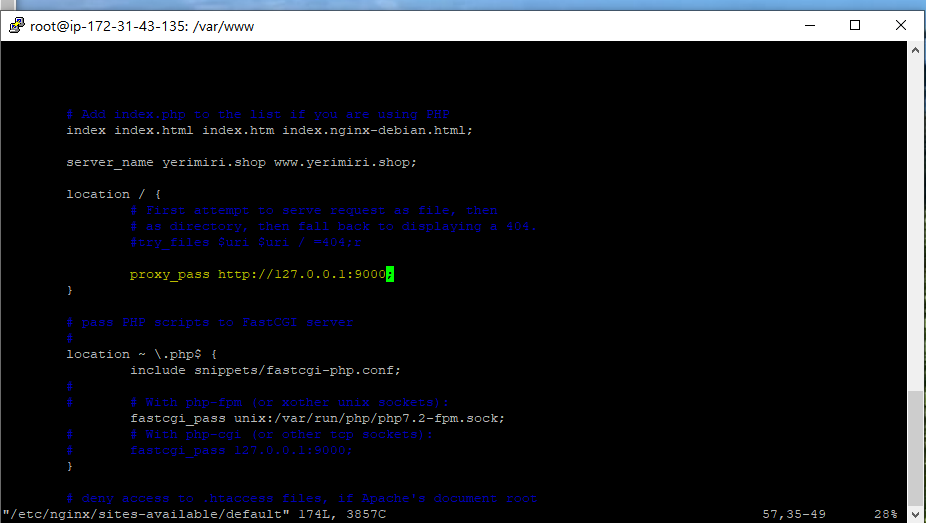Image resolution: width=926 pixels, height=523 pixels.
Task: Click the 'location / {' line
Action: coord(113,194)
